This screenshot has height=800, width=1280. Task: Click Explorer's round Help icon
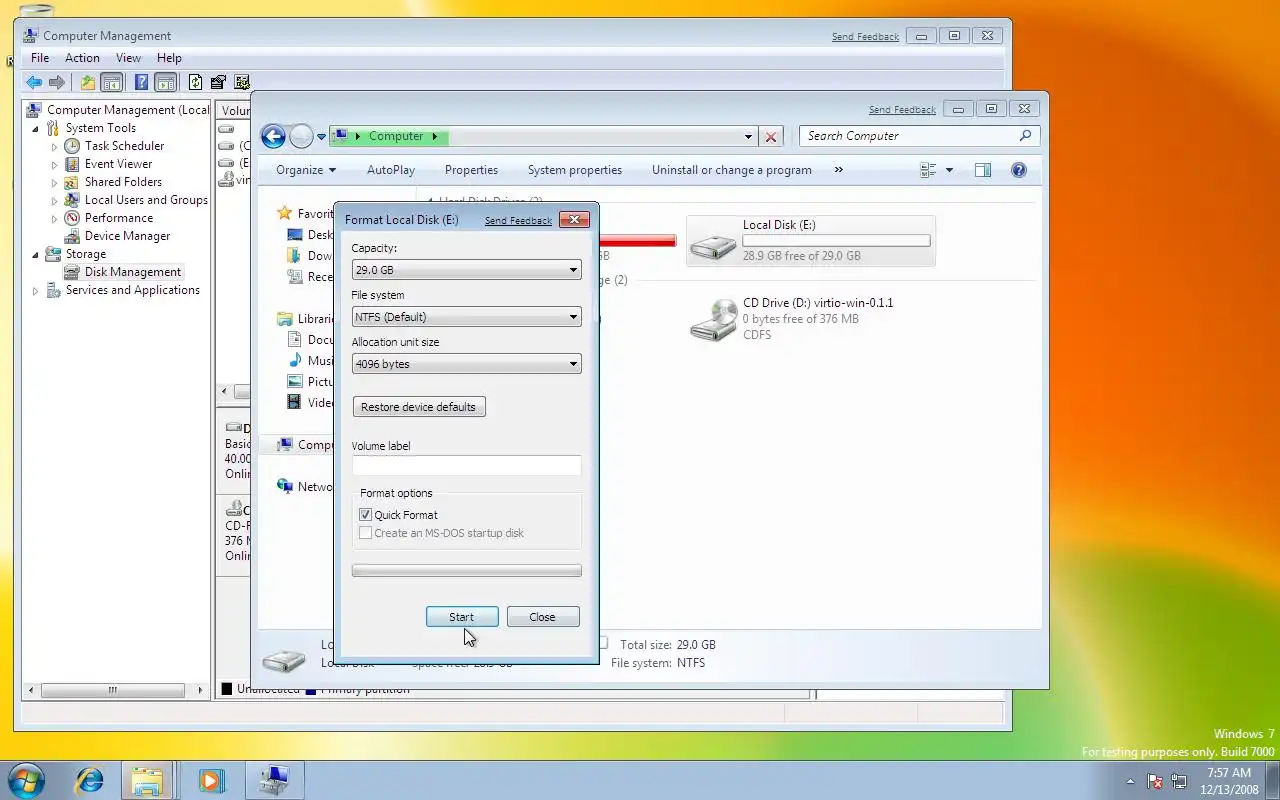pyautogui.click(x=1019, y=170)
